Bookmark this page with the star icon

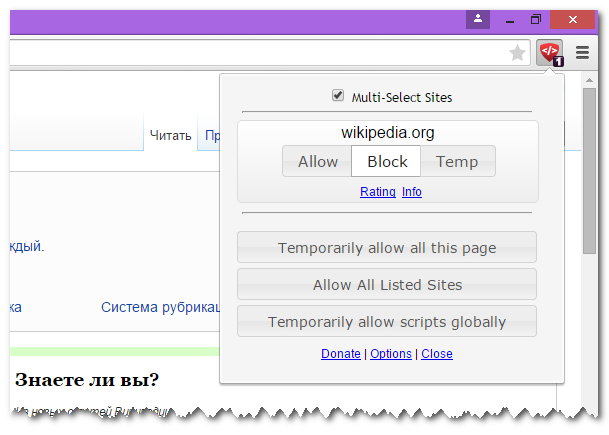517,52
